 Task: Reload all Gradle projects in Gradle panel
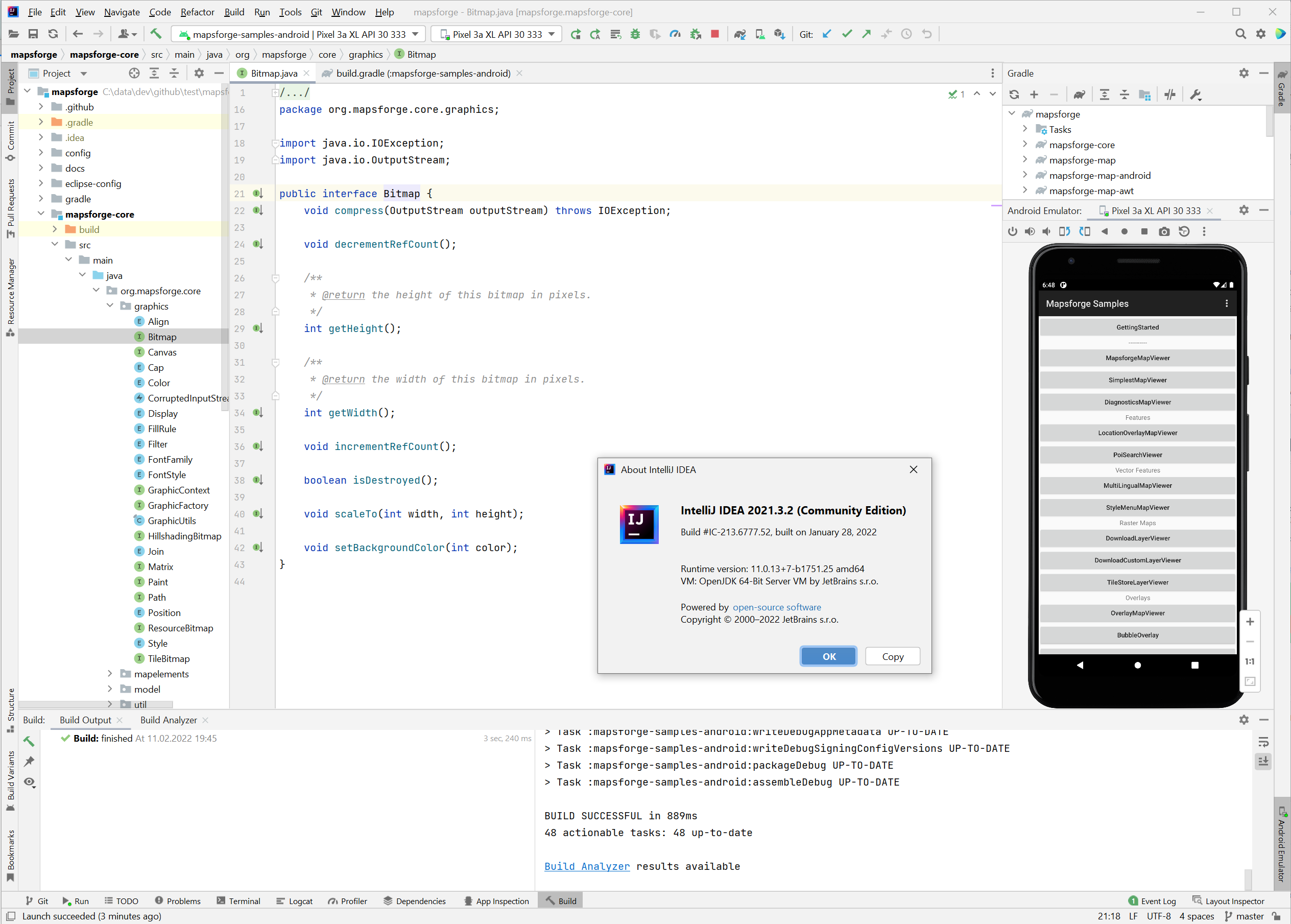pyautogui.click(x=1014, y=94)
